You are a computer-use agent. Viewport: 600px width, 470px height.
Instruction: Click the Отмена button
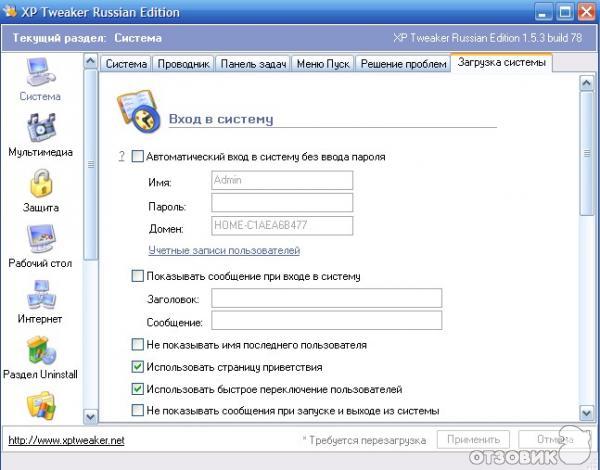pyautogui.click(x=555, y=439)
